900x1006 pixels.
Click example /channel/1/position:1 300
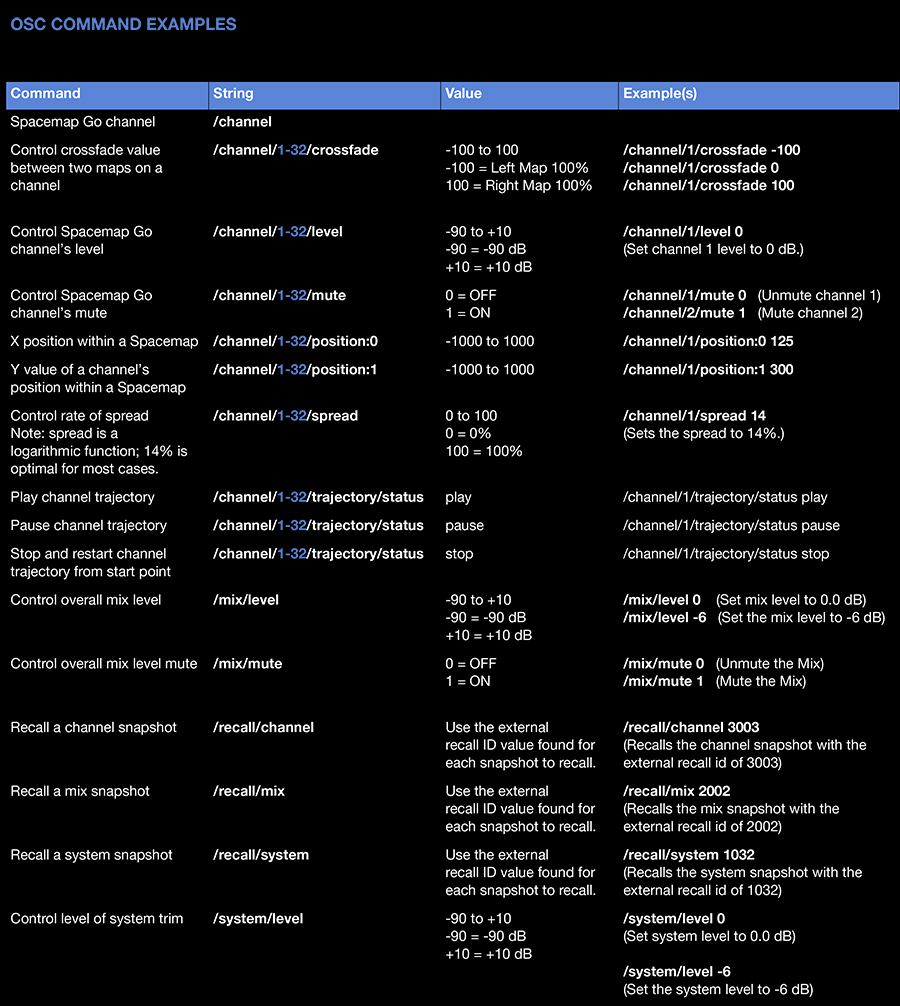tap(708, 370)
